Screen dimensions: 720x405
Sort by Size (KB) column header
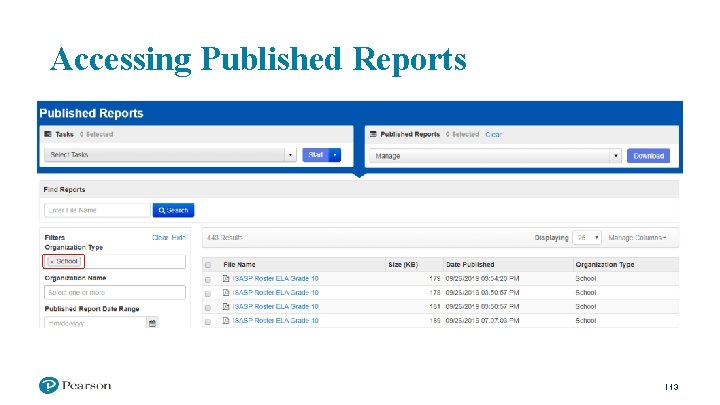coord(403,264)
